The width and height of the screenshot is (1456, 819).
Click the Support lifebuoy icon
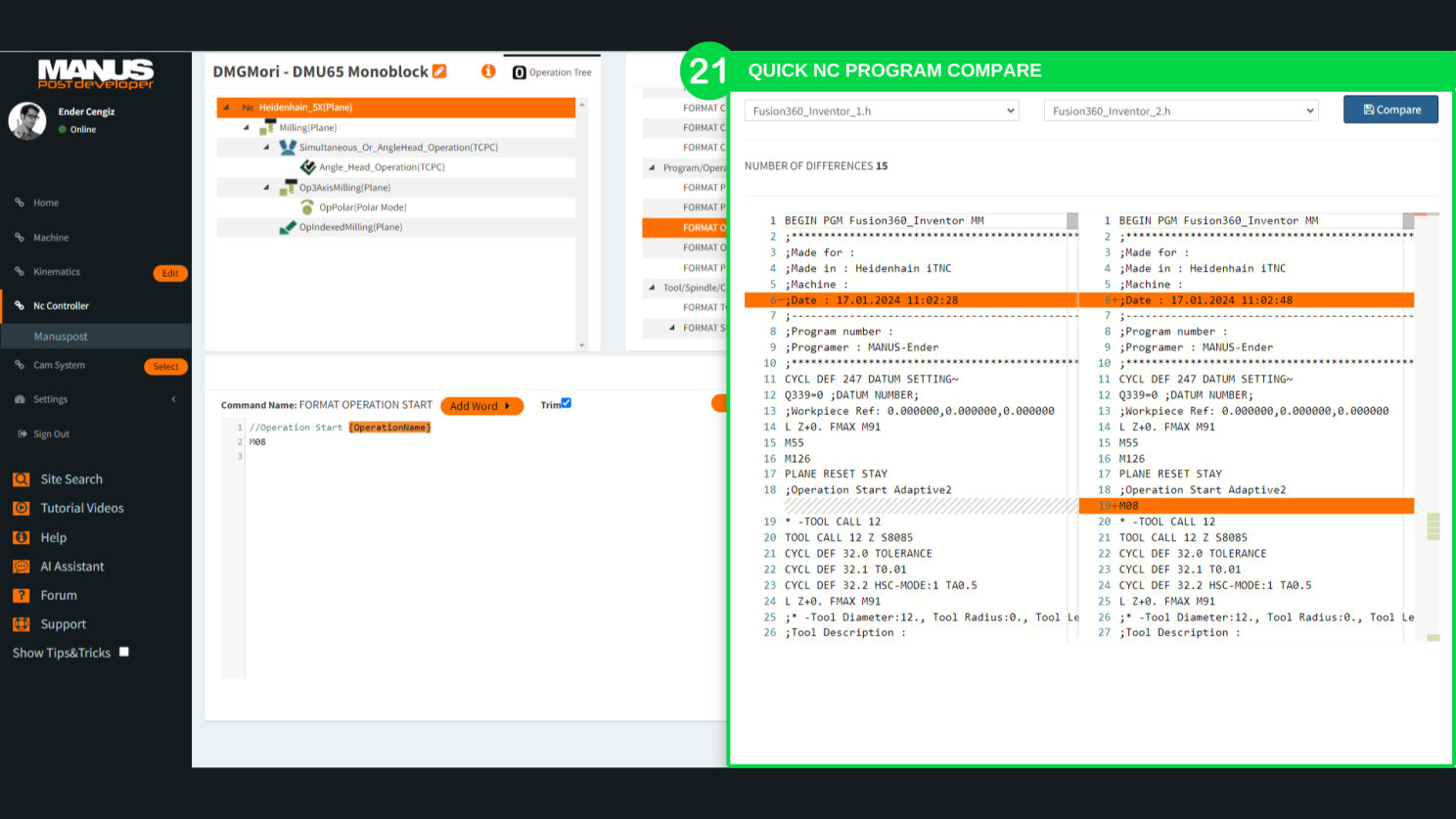pos(21,624)
